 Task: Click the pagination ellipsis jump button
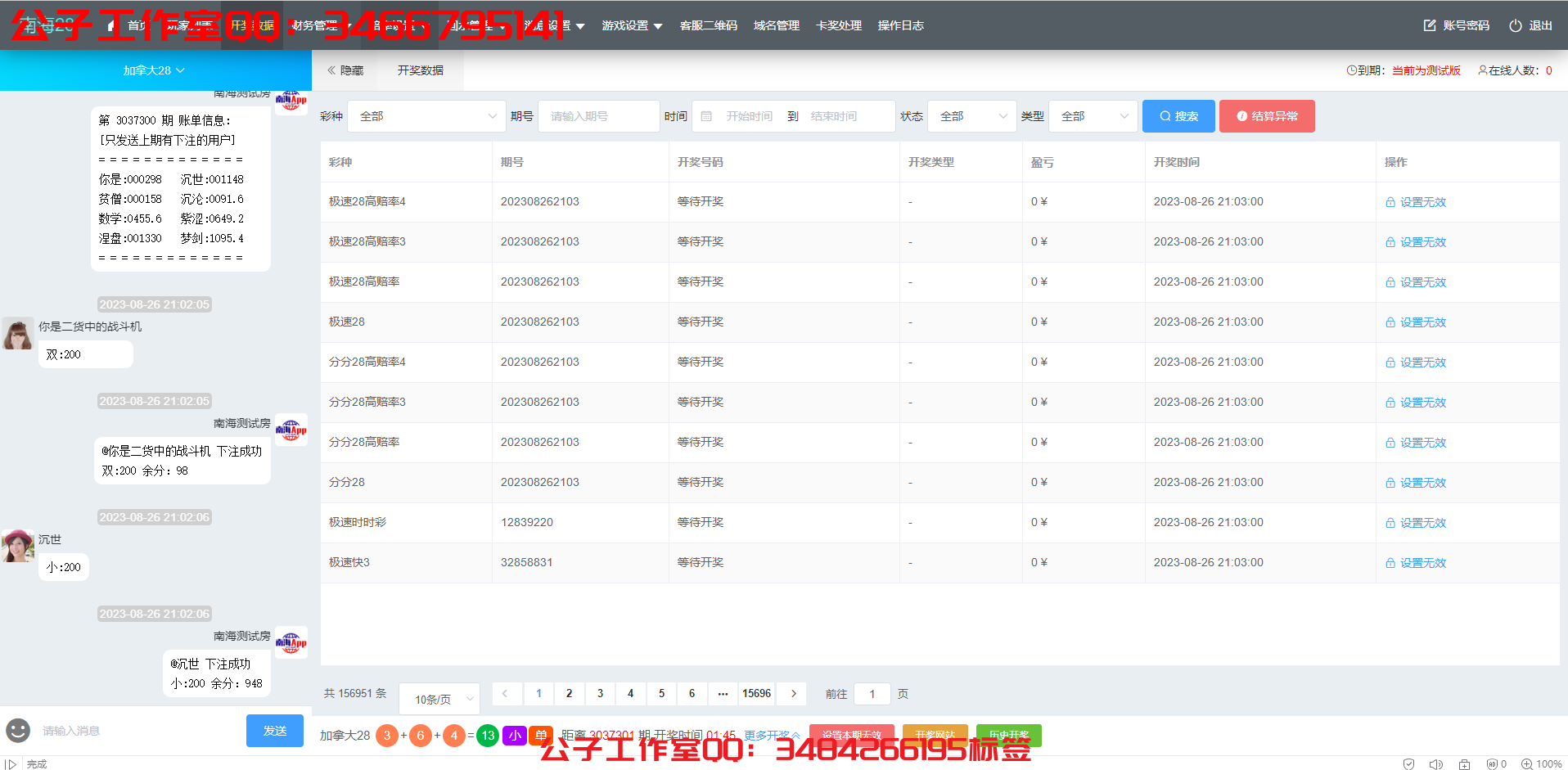(723, 693)
